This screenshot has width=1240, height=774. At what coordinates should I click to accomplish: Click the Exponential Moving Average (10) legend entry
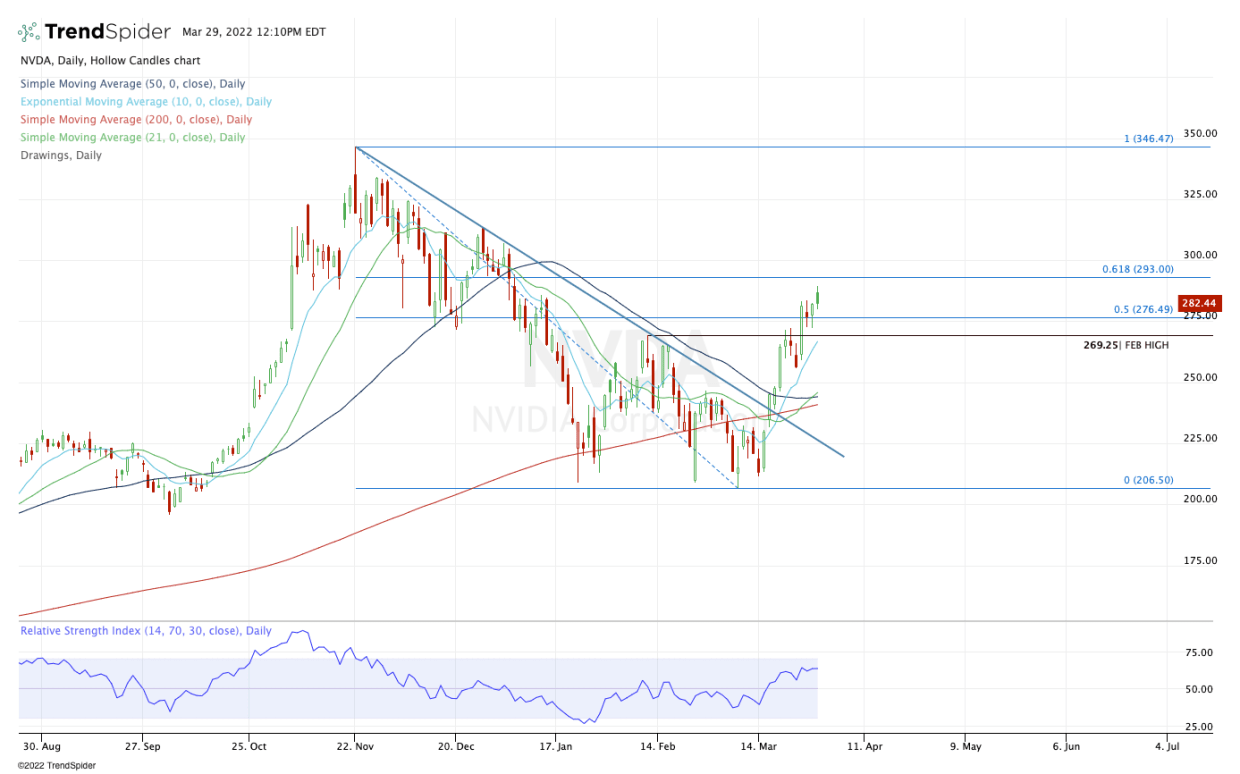145,102
